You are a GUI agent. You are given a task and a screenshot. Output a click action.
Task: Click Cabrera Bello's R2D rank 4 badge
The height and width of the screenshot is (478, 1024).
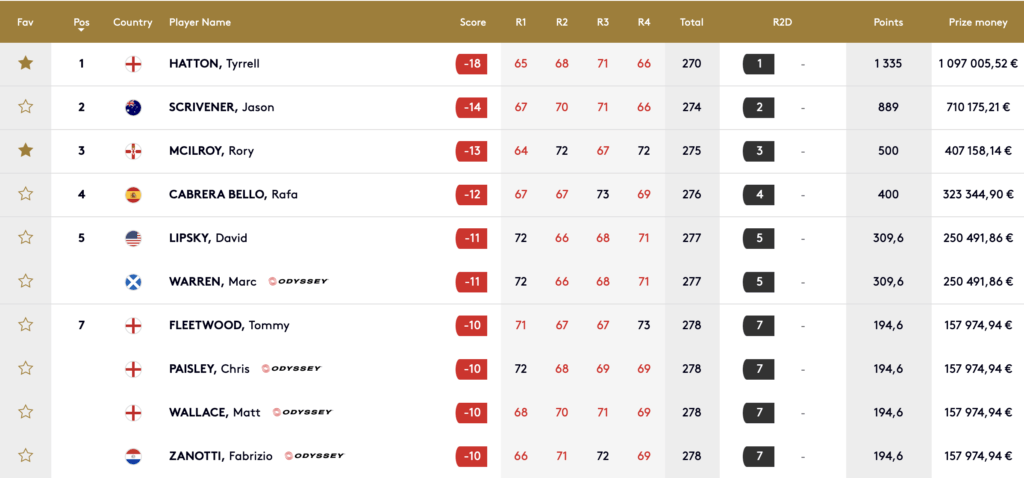pos(759,194)
